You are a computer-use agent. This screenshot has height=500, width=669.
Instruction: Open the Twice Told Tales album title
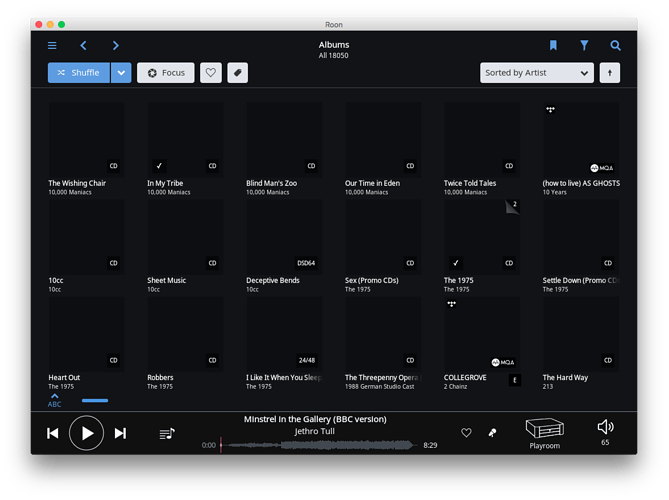pyautogui.click(x=470, y=183)
